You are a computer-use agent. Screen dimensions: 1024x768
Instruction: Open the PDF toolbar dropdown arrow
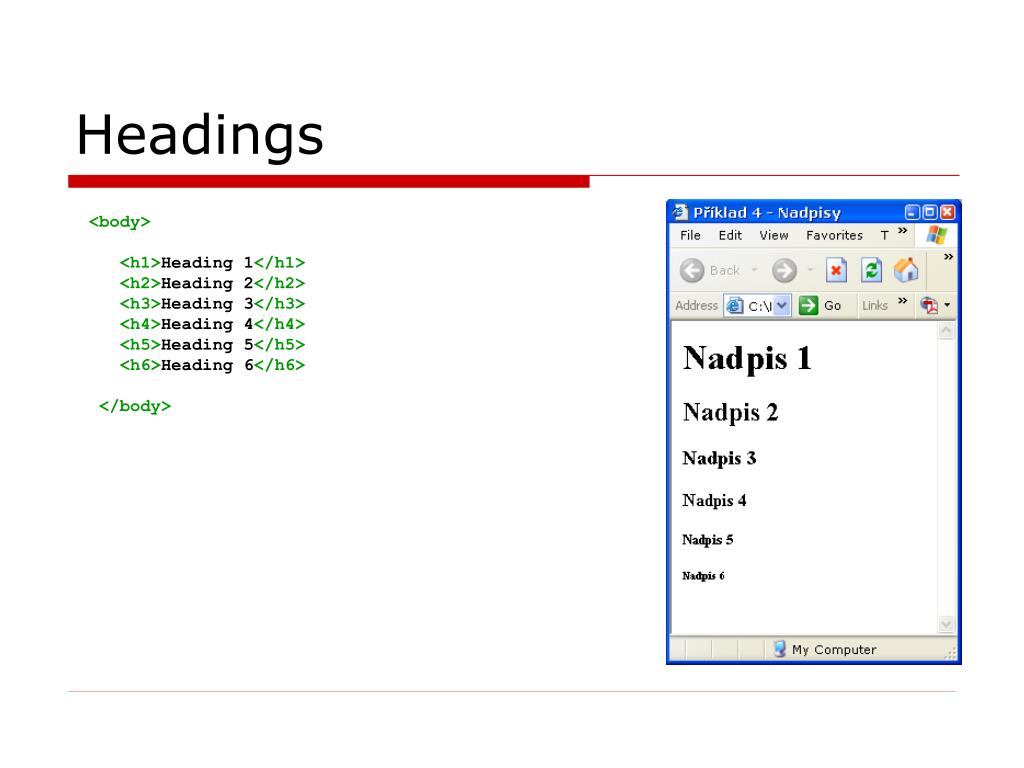point(947,305)
